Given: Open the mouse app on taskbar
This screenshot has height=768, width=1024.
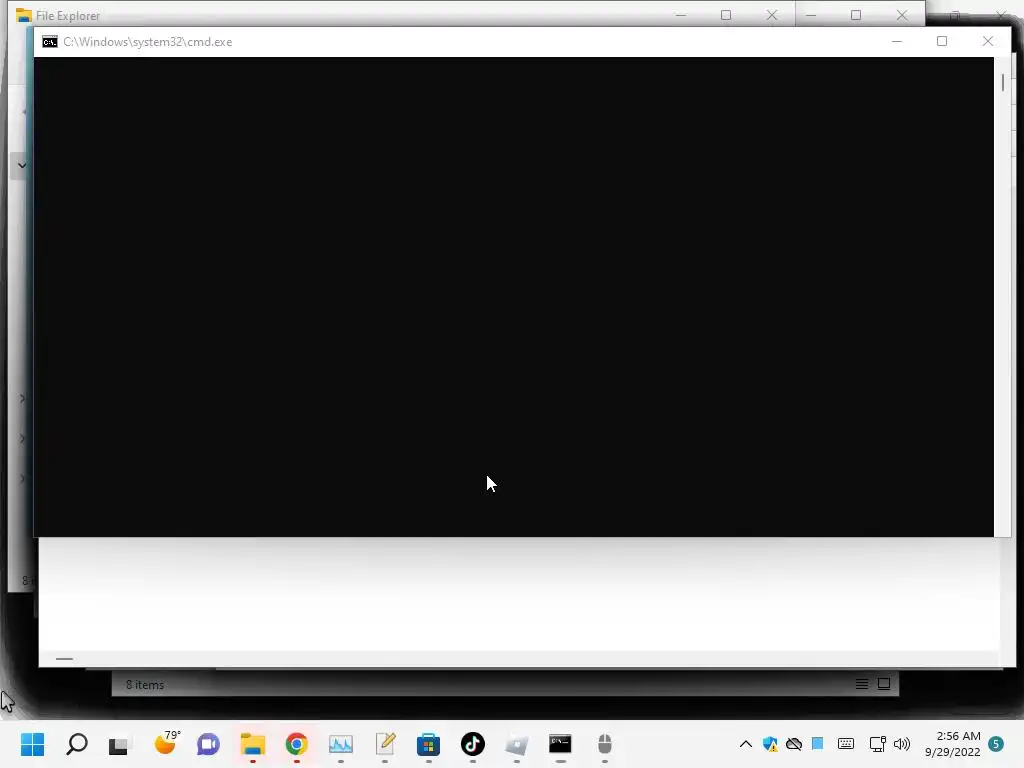Looking at the screenshot, I should point(605,744).
